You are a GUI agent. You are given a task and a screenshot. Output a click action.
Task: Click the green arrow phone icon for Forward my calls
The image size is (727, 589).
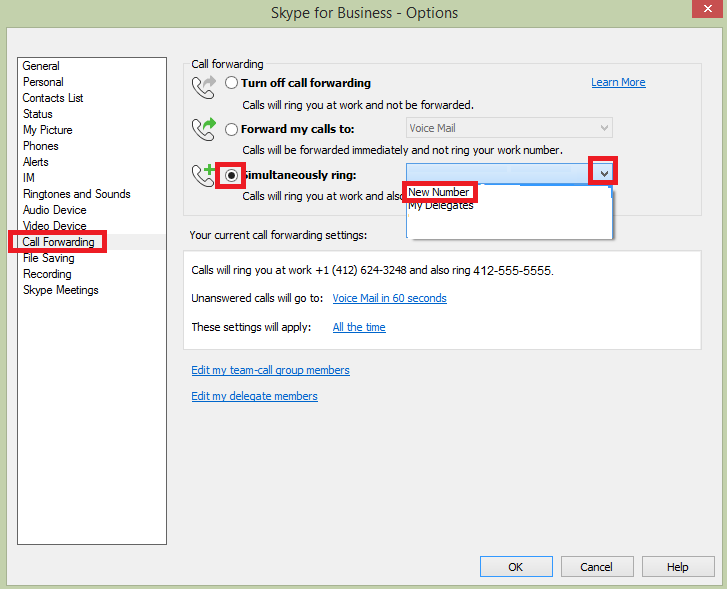pyautogui.click(x=204, y=129)
